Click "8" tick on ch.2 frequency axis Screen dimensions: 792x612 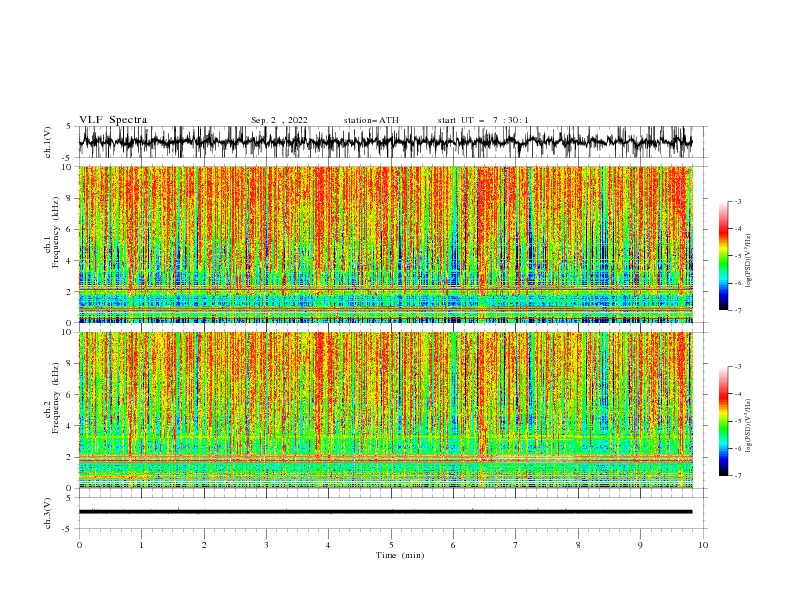tap(69, 364)
